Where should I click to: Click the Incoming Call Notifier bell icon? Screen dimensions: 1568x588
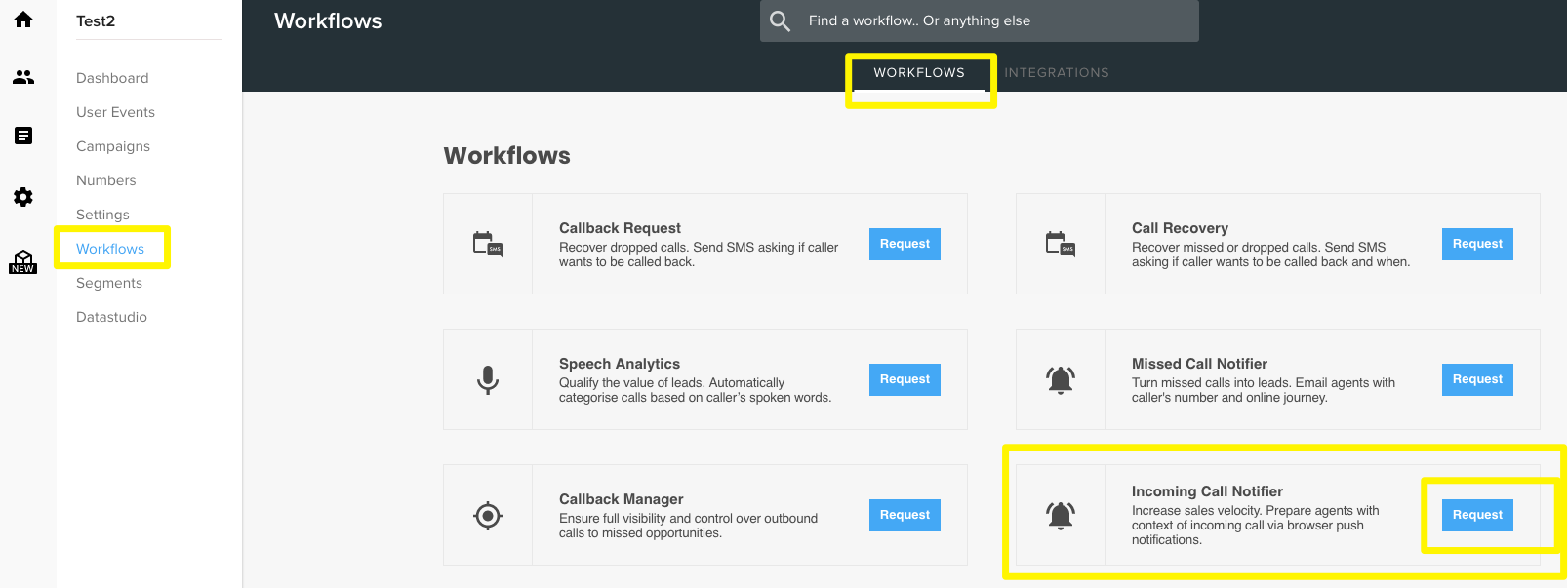coord(1061,515)
